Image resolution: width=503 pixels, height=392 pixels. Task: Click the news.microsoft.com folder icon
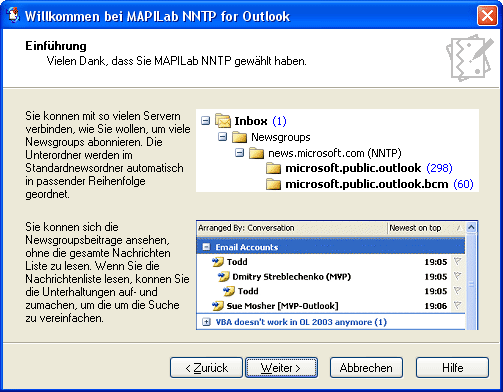click(256, 153)
